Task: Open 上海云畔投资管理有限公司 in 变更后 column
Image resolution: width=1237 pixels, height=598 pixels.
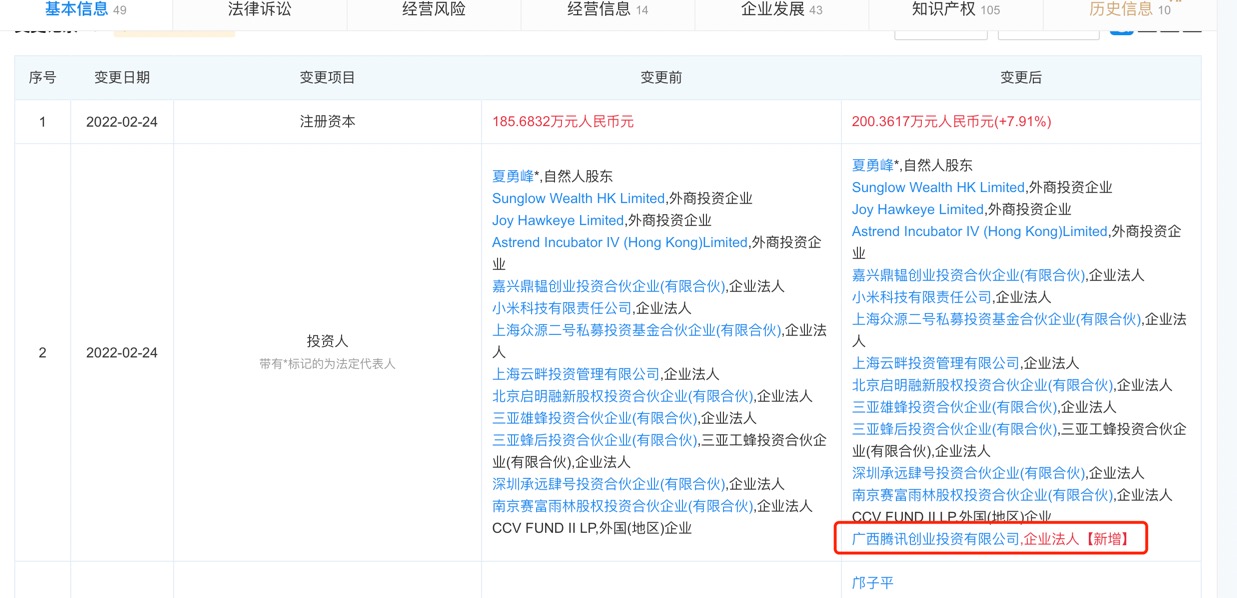Action: (x=936, y=363)
